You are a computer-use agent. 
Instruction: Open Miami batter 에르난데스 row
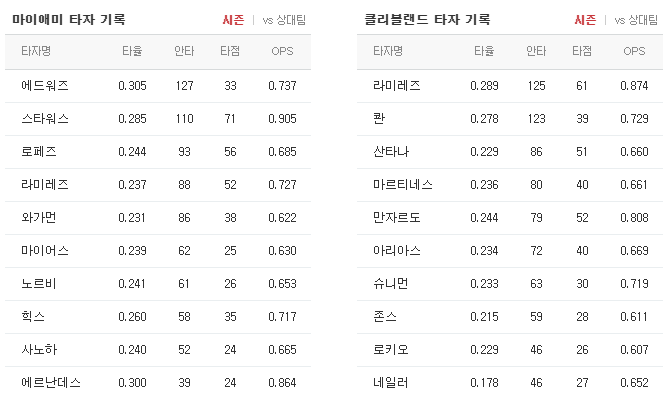pos(158,383)
